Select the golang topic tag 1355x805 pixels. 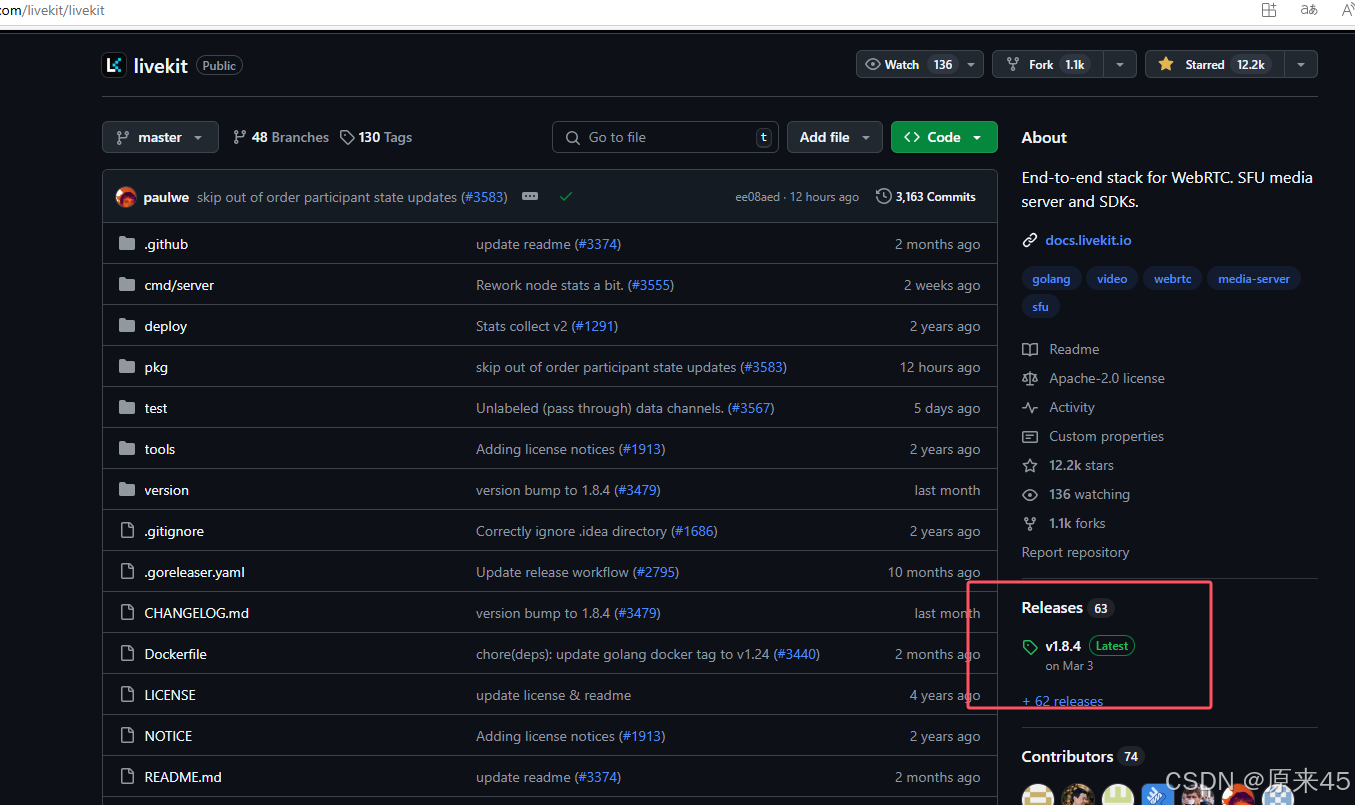click(x=1051, y=279)
